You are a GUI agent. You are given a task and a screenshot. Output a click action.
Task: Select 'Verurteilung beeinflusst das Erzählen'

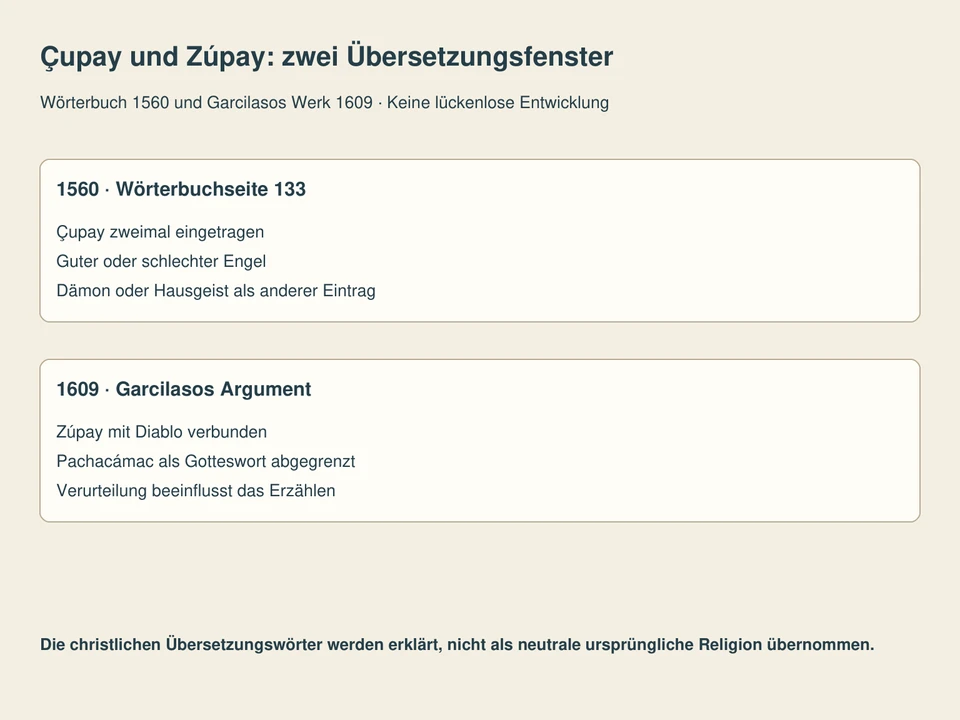click(196, 491)
